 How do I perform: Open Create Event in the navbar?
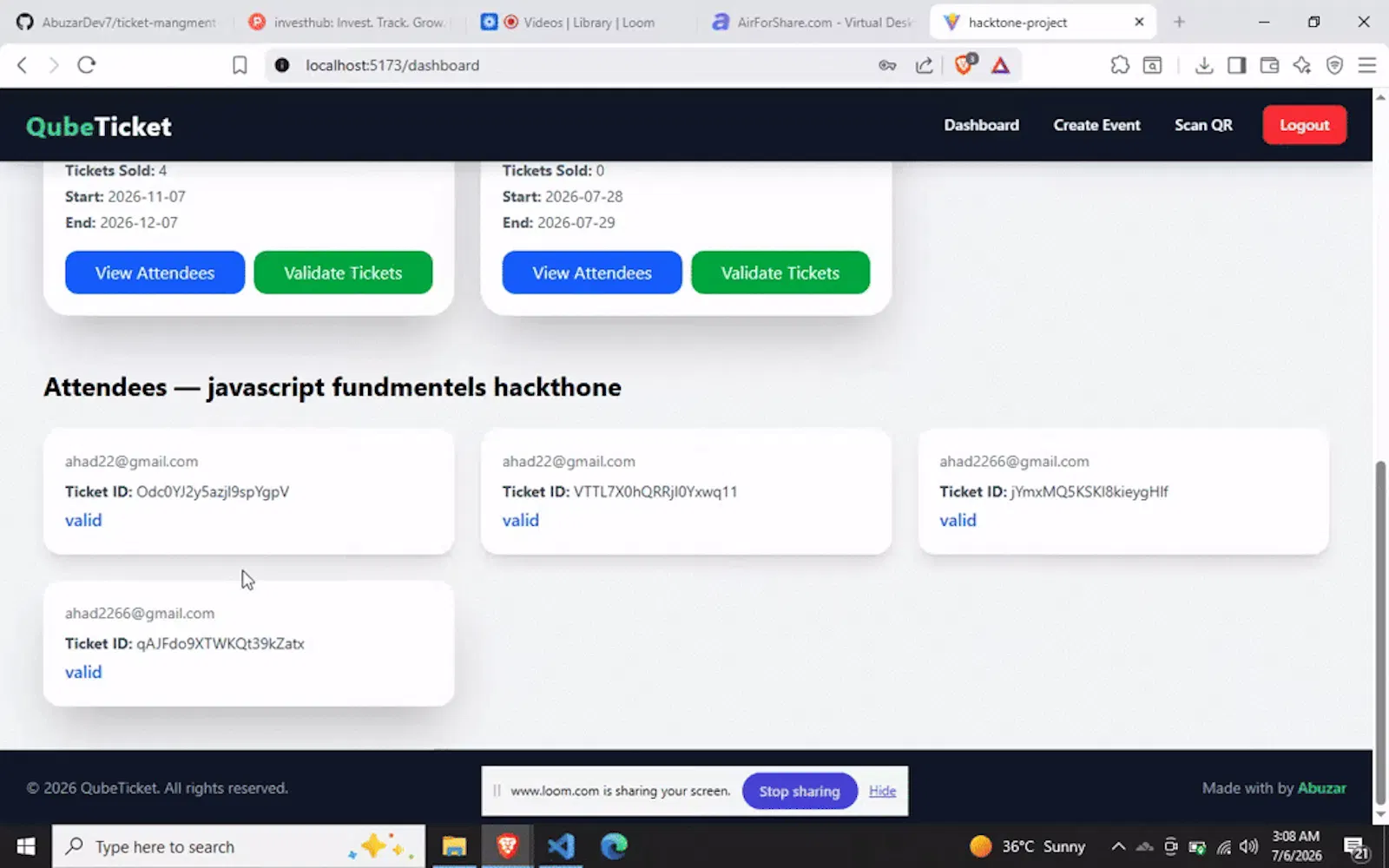click(1096, 125)
